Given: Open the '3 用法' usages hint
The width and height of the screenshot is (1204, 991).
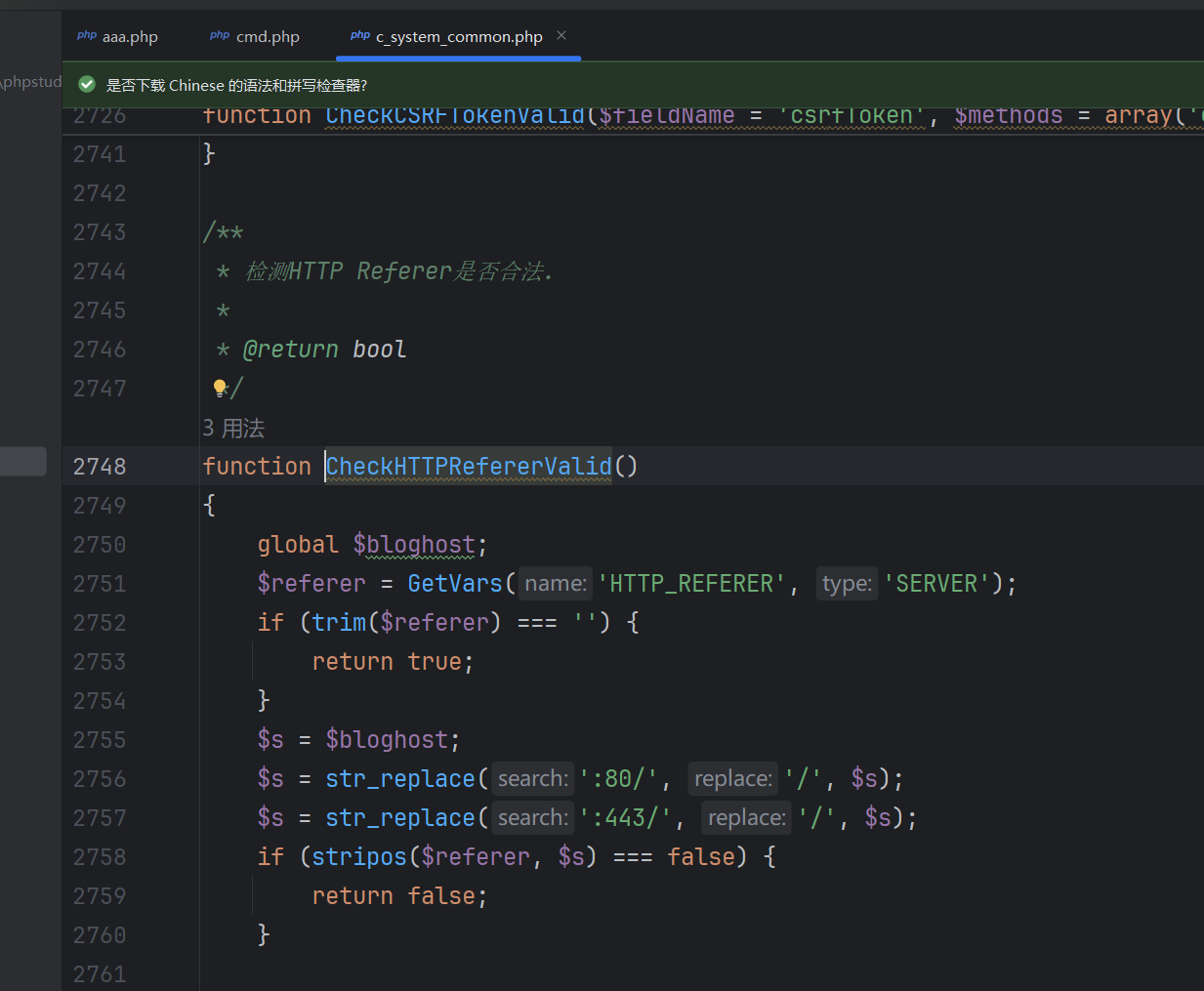Looking at the screenshot, I should click(233, 428).
